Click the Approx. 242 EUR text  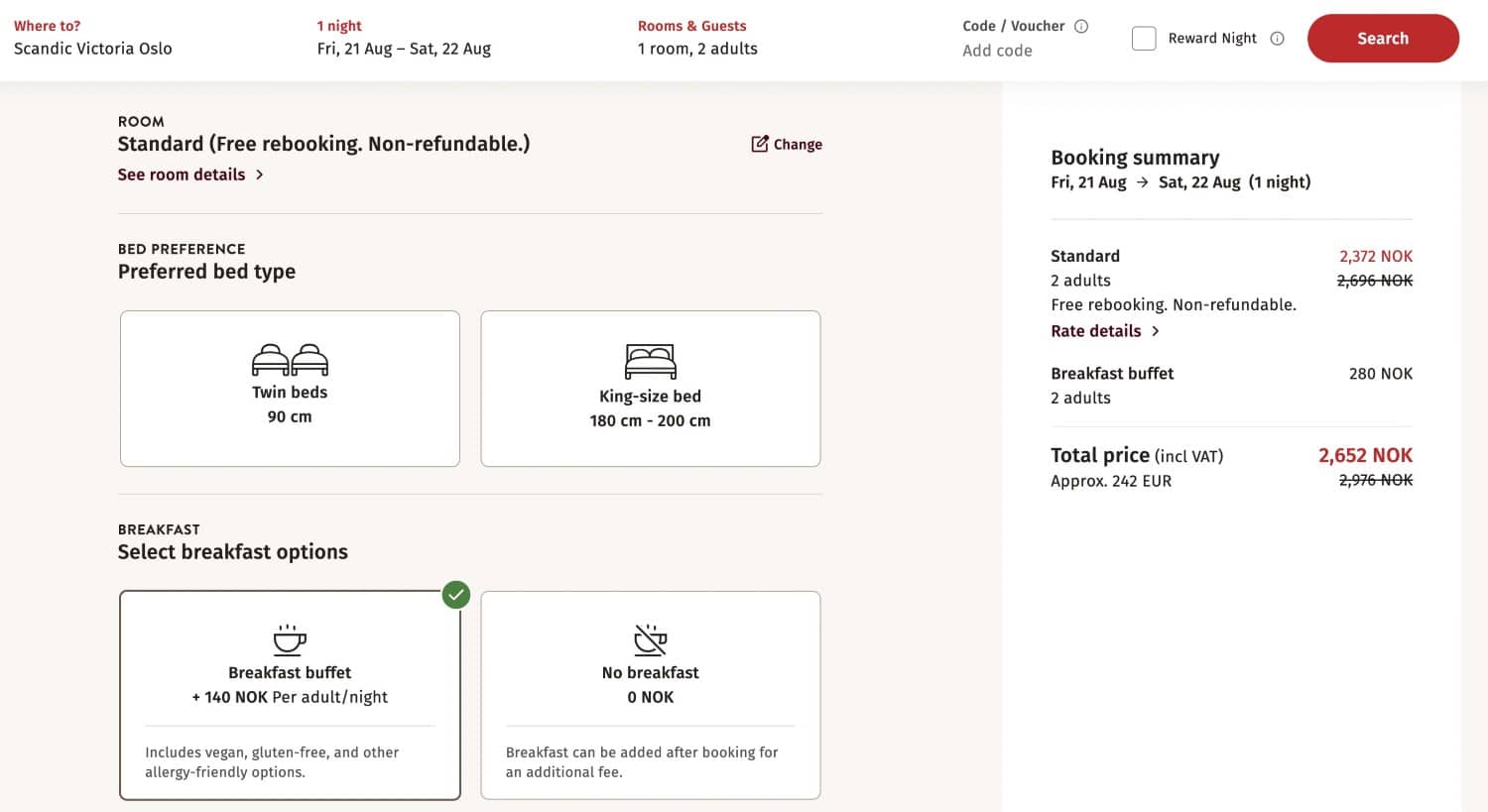point(1111,481)
